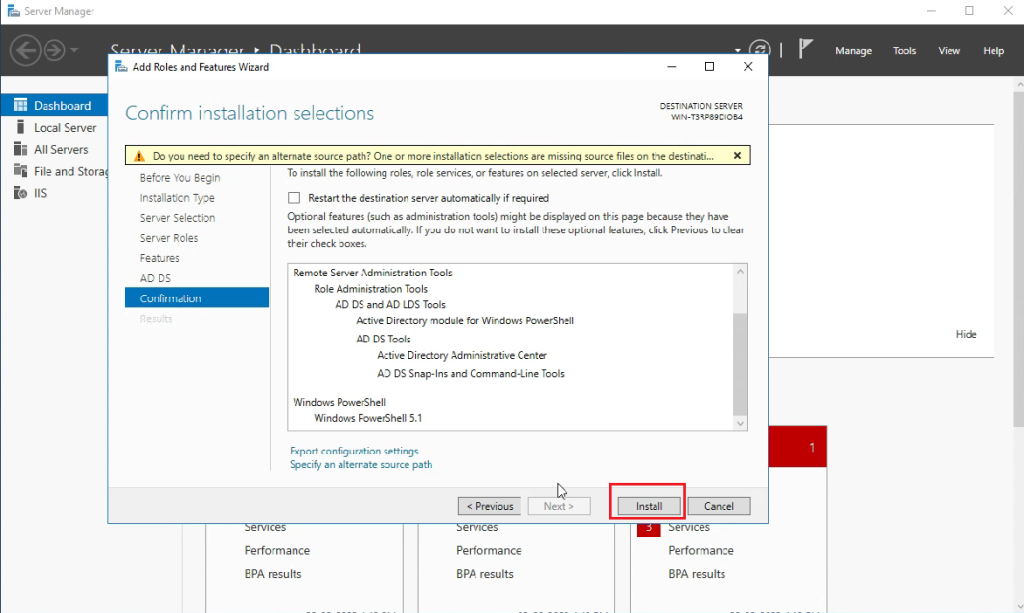Click the back navigation arrow
Viewport: 1024px width, 613px height.
(x=25, y=50)
